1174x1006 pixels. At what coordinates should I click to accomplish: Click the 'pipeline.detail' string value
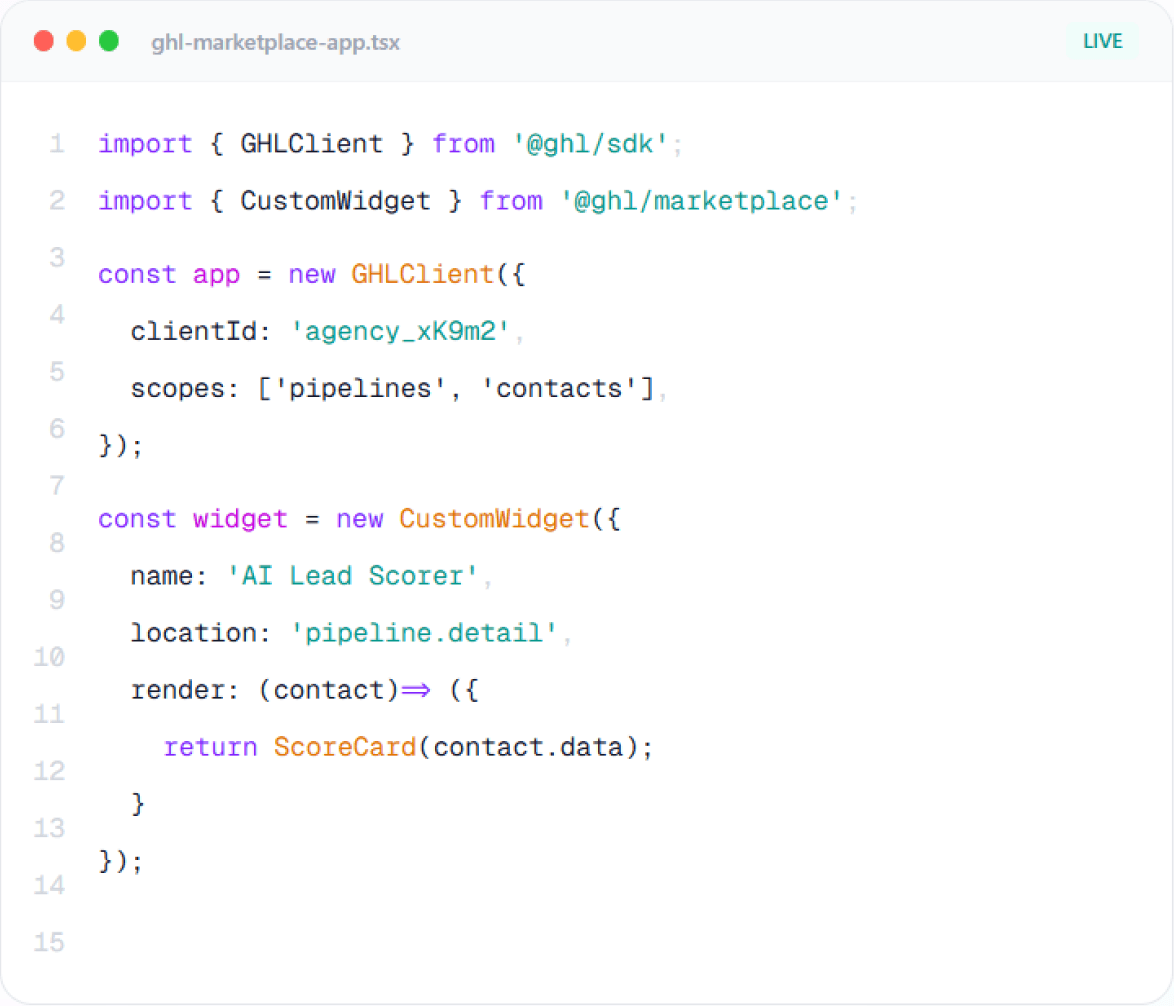click(424, 633)
